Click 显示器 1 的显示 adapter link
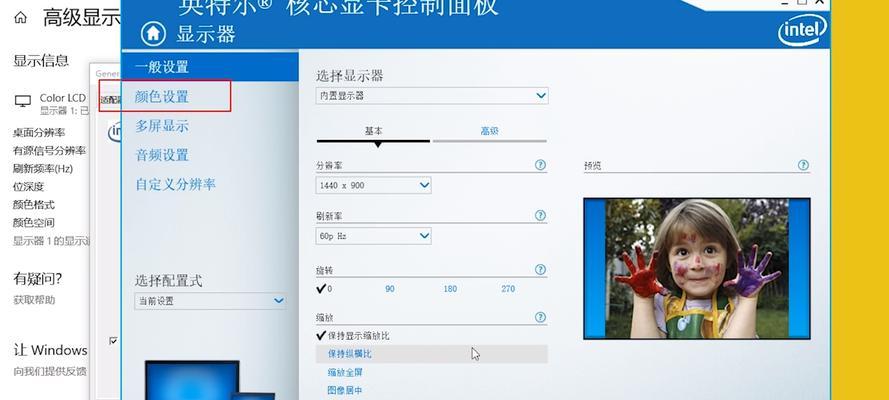 51,241
